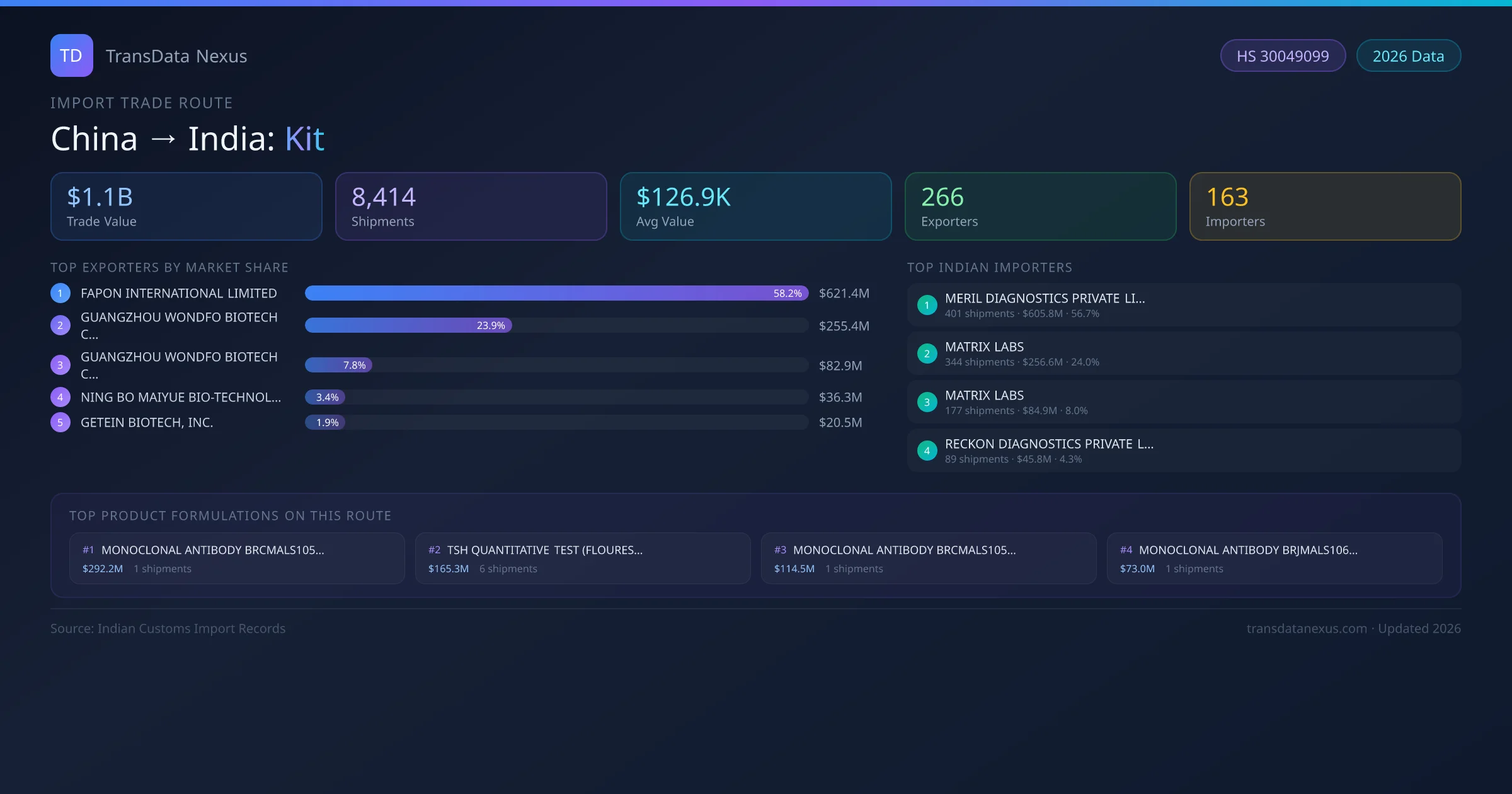Select the 2026 Data pill tag

pos(1408,56)
